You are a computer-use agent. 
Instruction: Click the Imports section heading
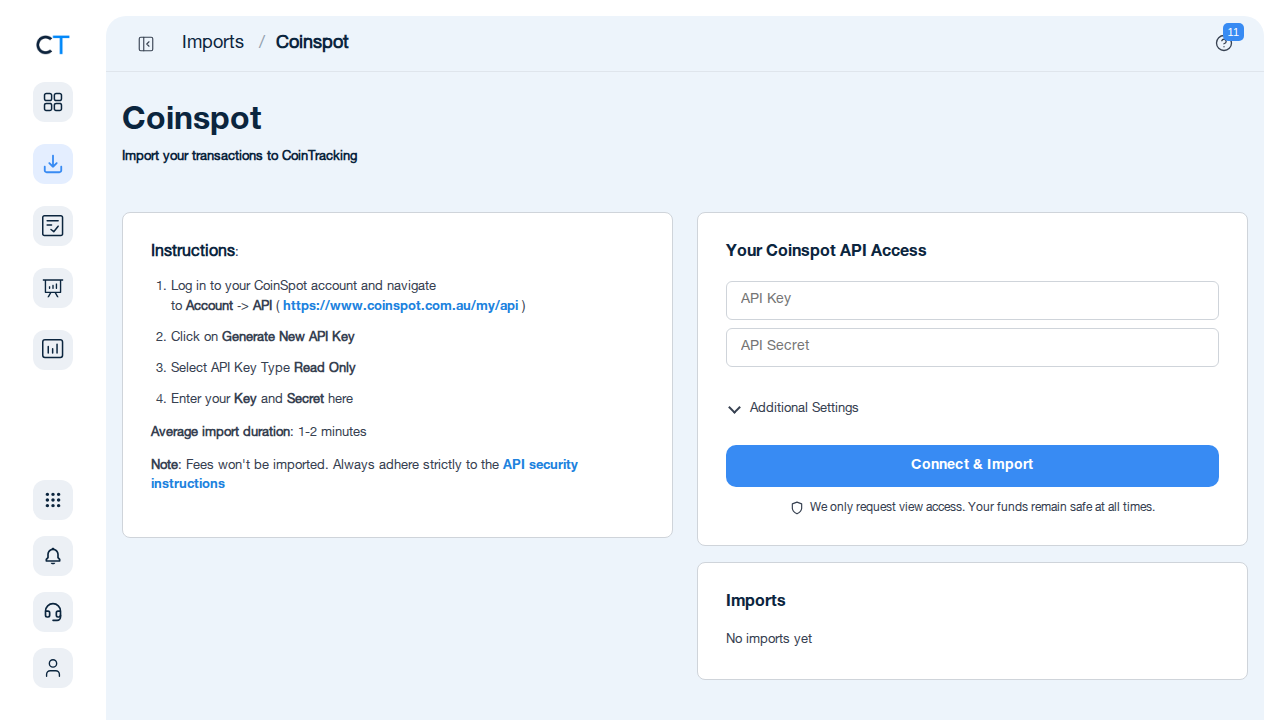[756, 600]
